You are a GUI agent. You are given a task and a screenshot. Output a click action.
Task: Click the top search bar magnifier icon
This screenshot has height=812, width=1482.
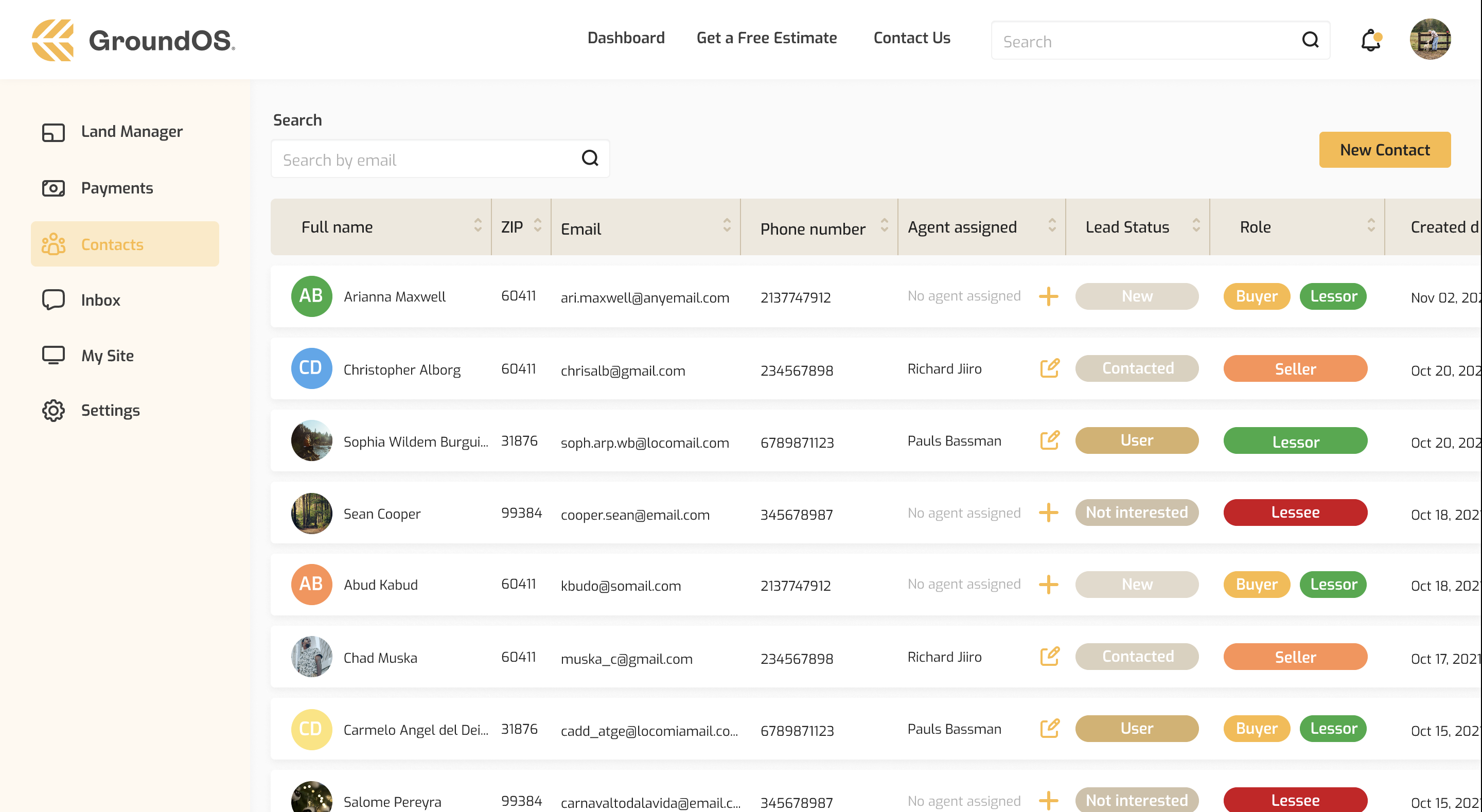(x=1310, y=40)
